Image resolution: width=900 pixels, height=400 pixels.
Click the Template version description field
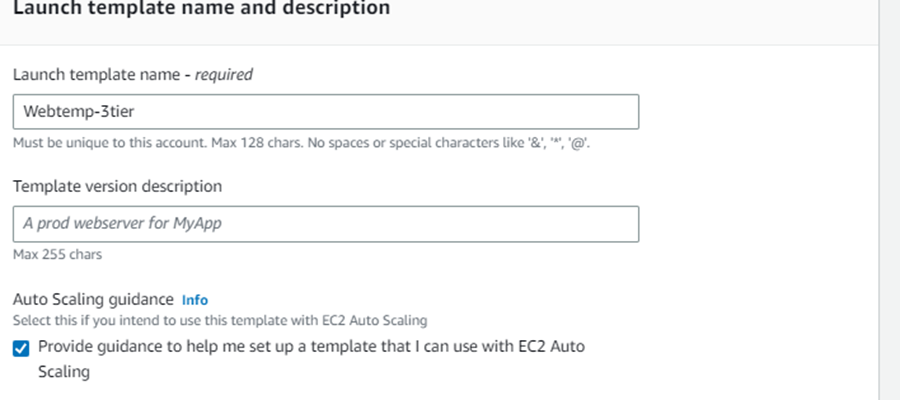[326, 224]
